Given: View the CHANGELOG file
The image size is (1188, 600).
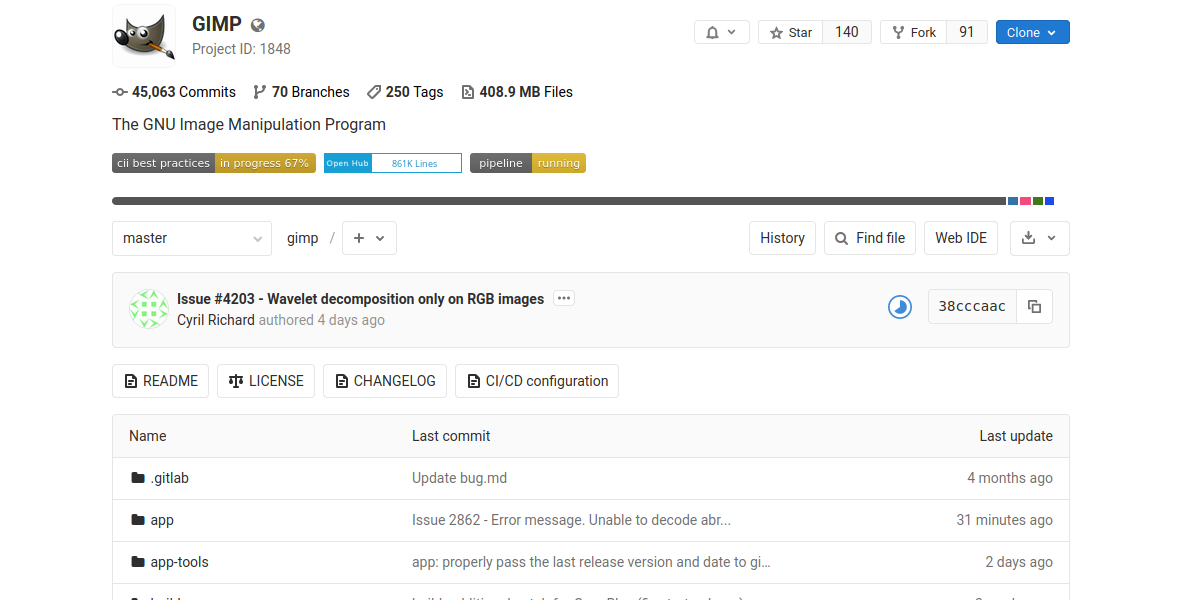Looking at the screenshot, I should coord(385,381).
